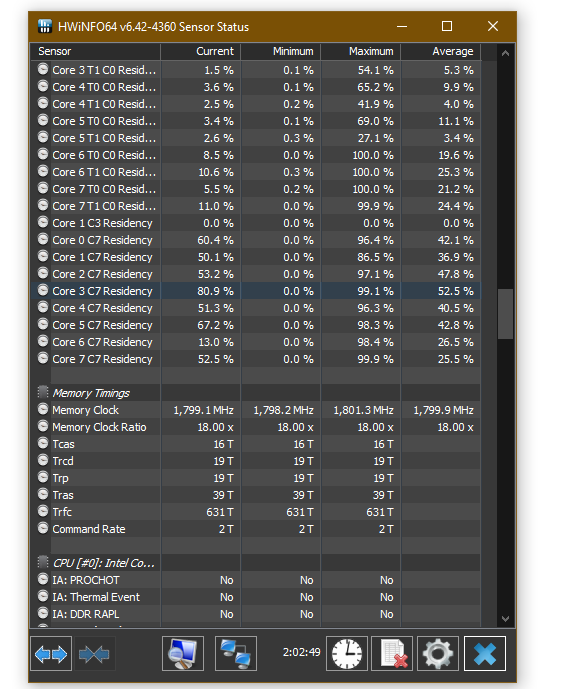Select the CPU [#0]: Intel Co... group header
The image size is (574, 689).
[255, 563]
